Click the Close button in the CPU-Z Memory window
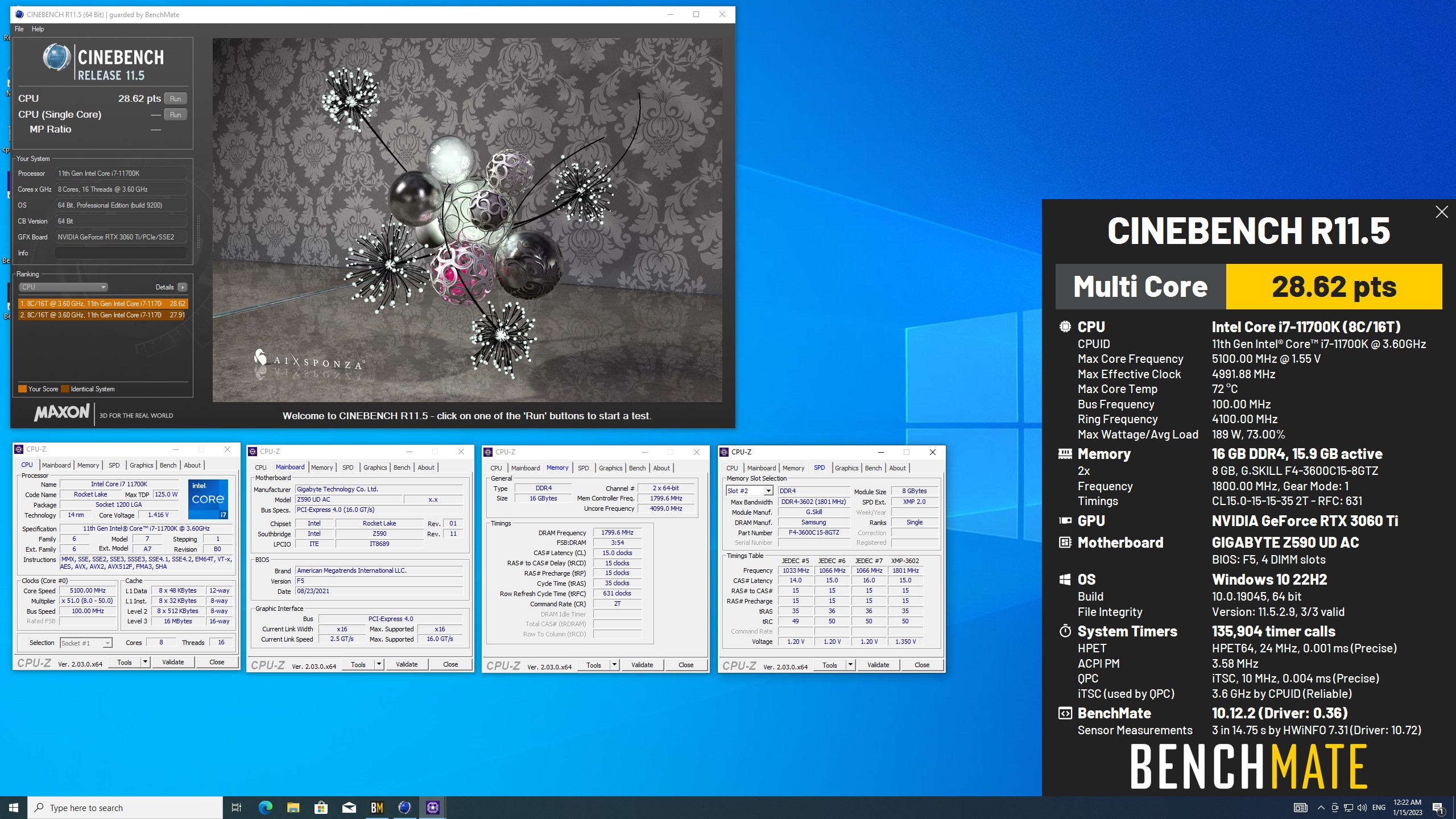This screenshot has height=819, width=1456. tap(686, 665)
